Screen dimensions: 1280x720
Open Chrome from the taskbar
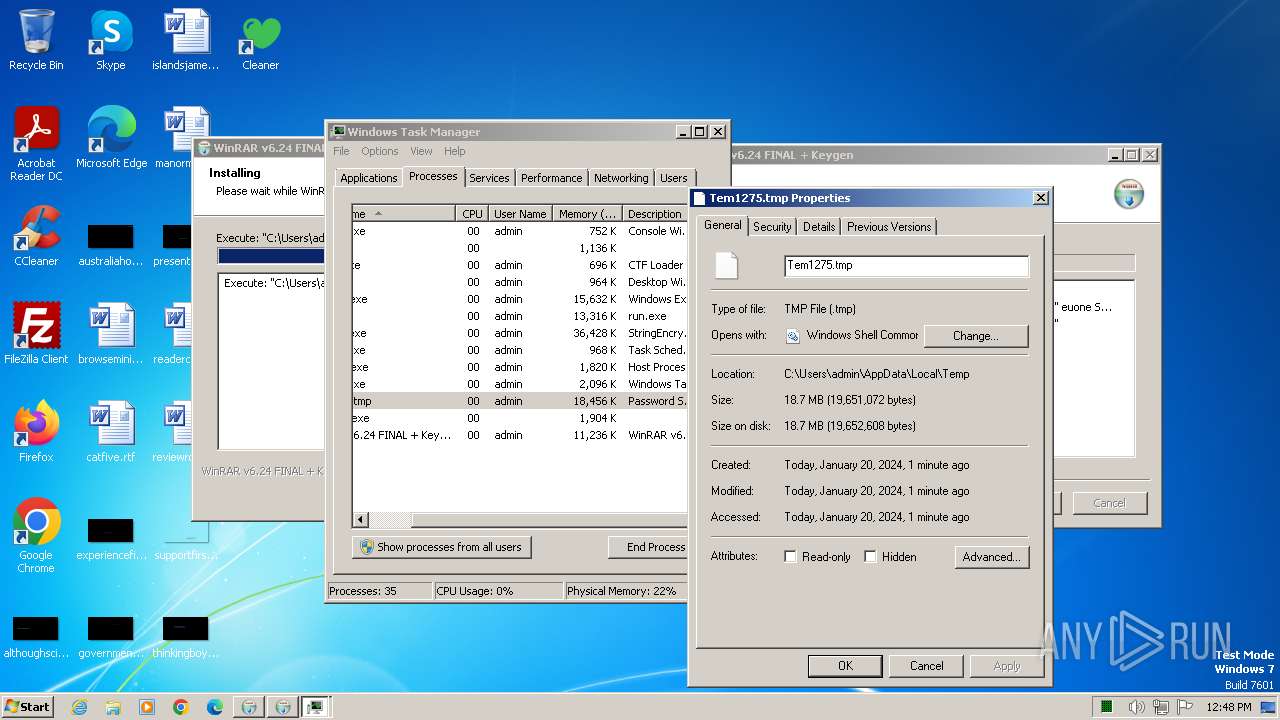point(181,707)
